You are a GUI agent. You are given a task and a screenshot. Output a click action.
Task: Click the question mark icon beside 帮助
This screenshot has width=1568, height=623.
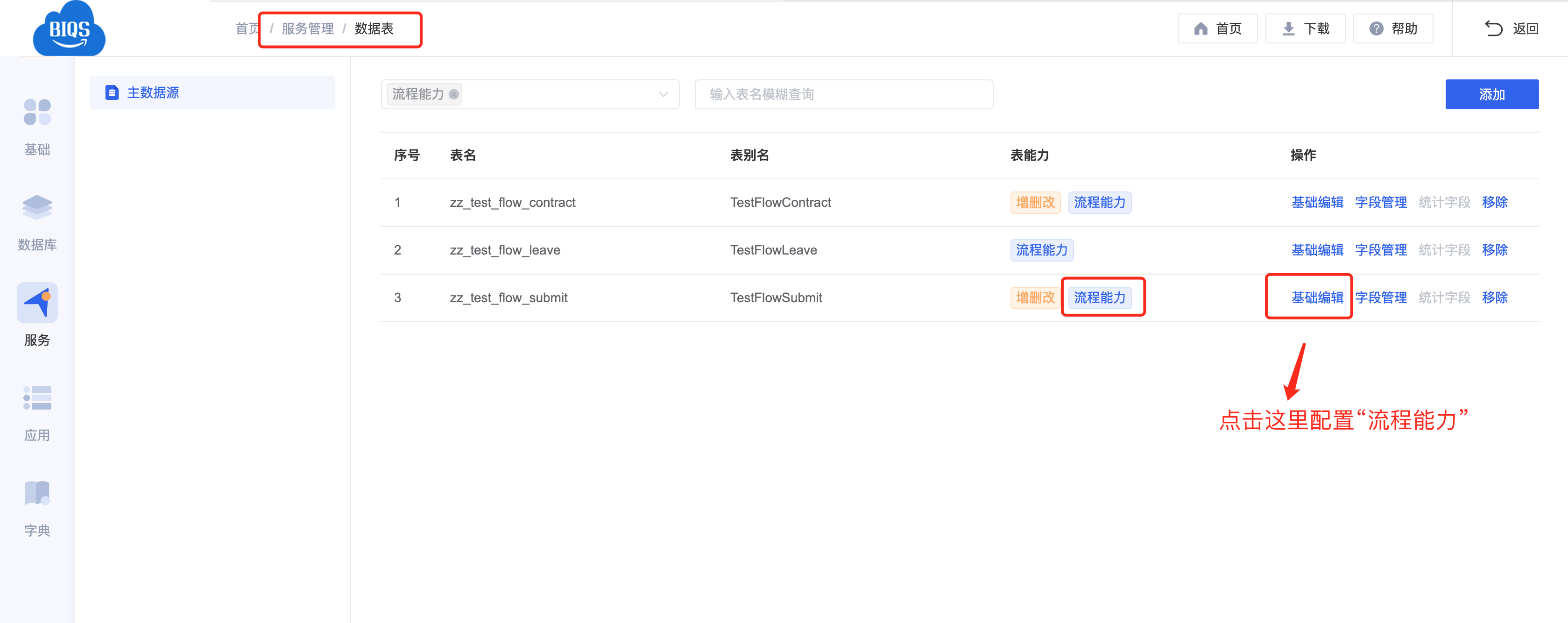click(x=1376, y=28)
